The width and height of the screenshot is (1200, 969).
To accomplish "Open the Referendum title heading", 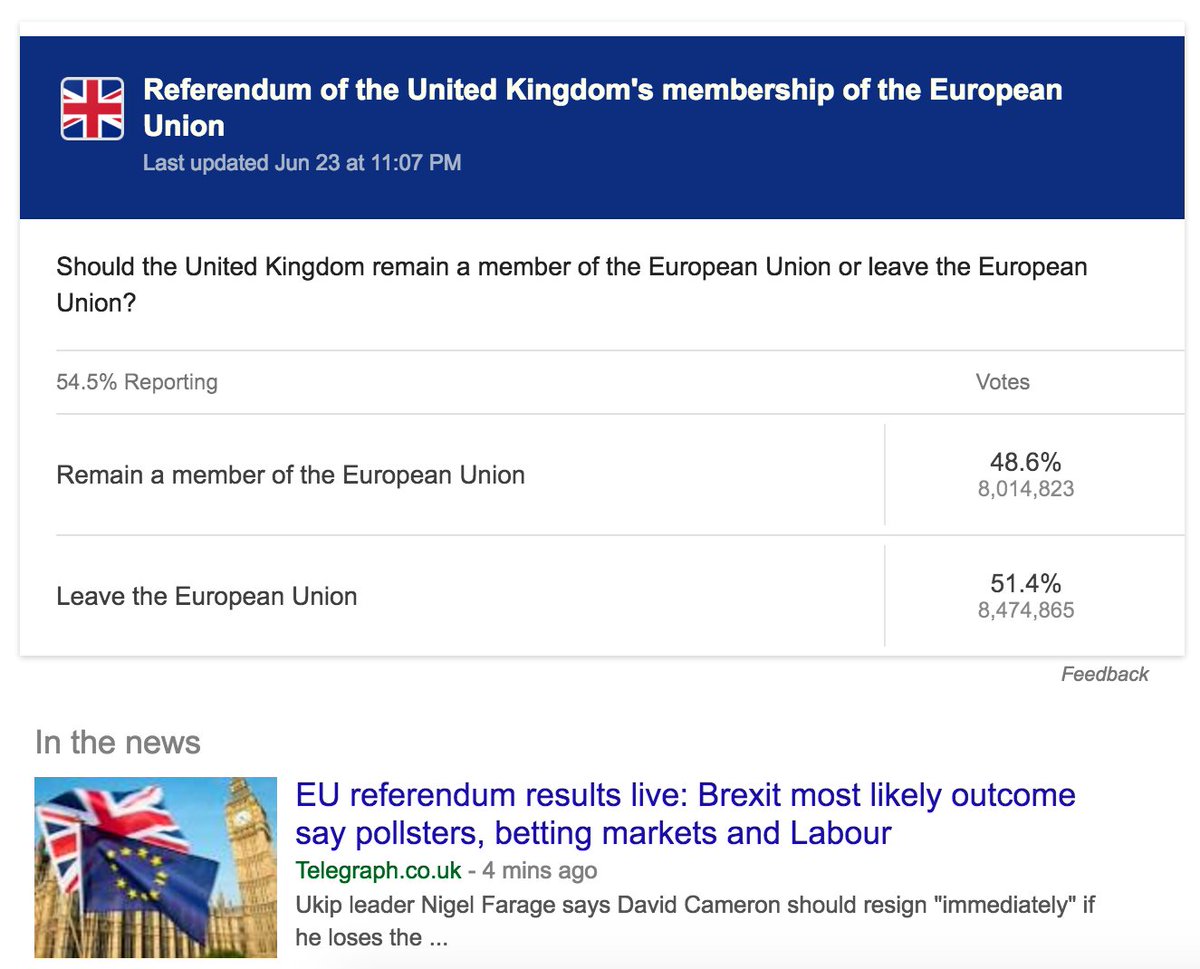I will coord(603,107).
